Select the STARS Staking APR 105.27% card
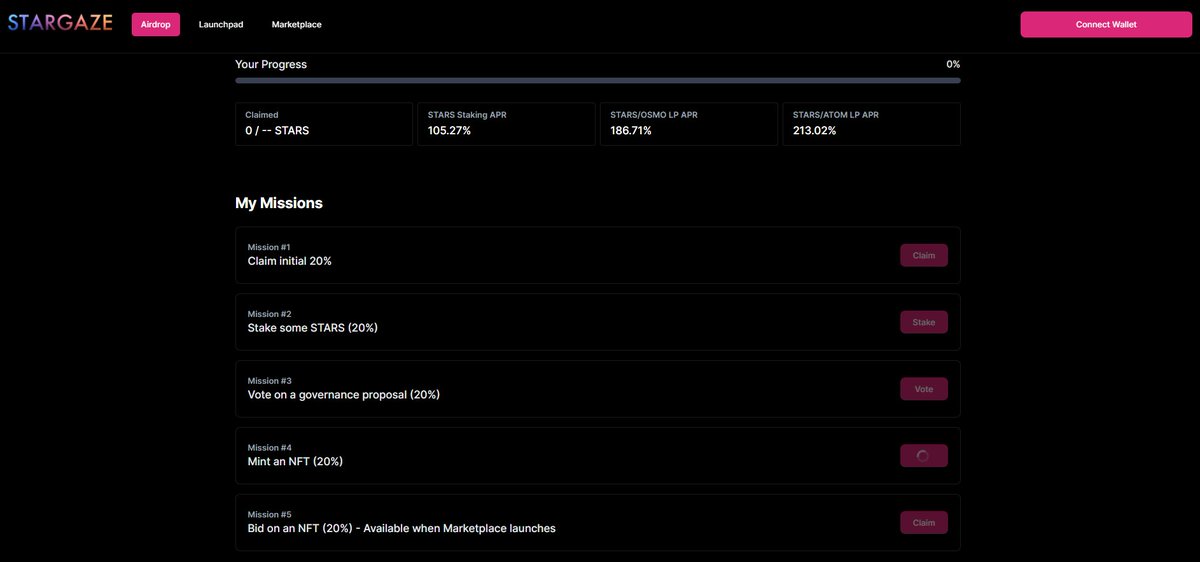 tap(506, 124)
